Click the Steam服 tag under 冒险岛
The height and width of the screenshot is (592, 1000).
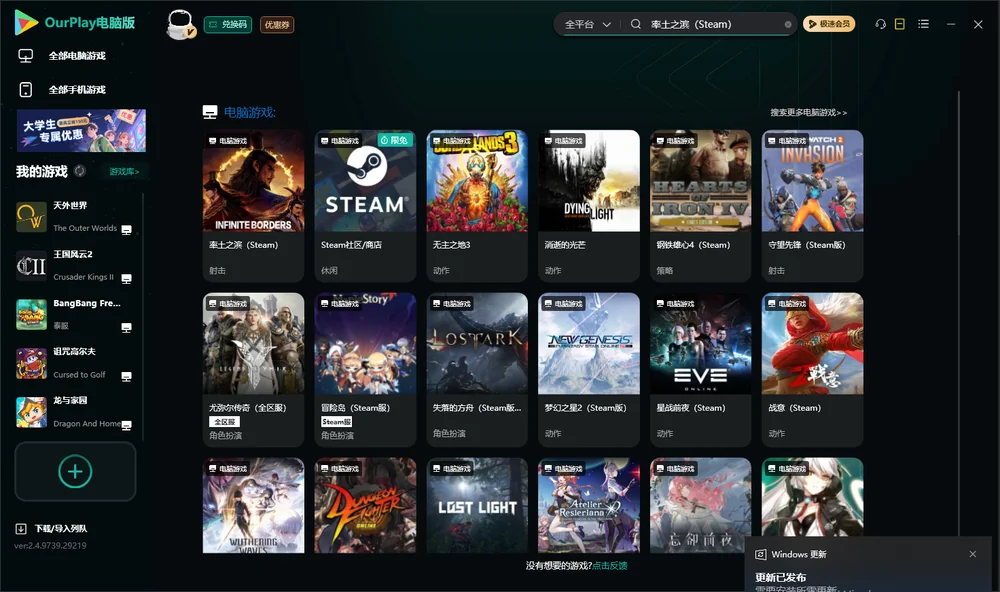337,422
